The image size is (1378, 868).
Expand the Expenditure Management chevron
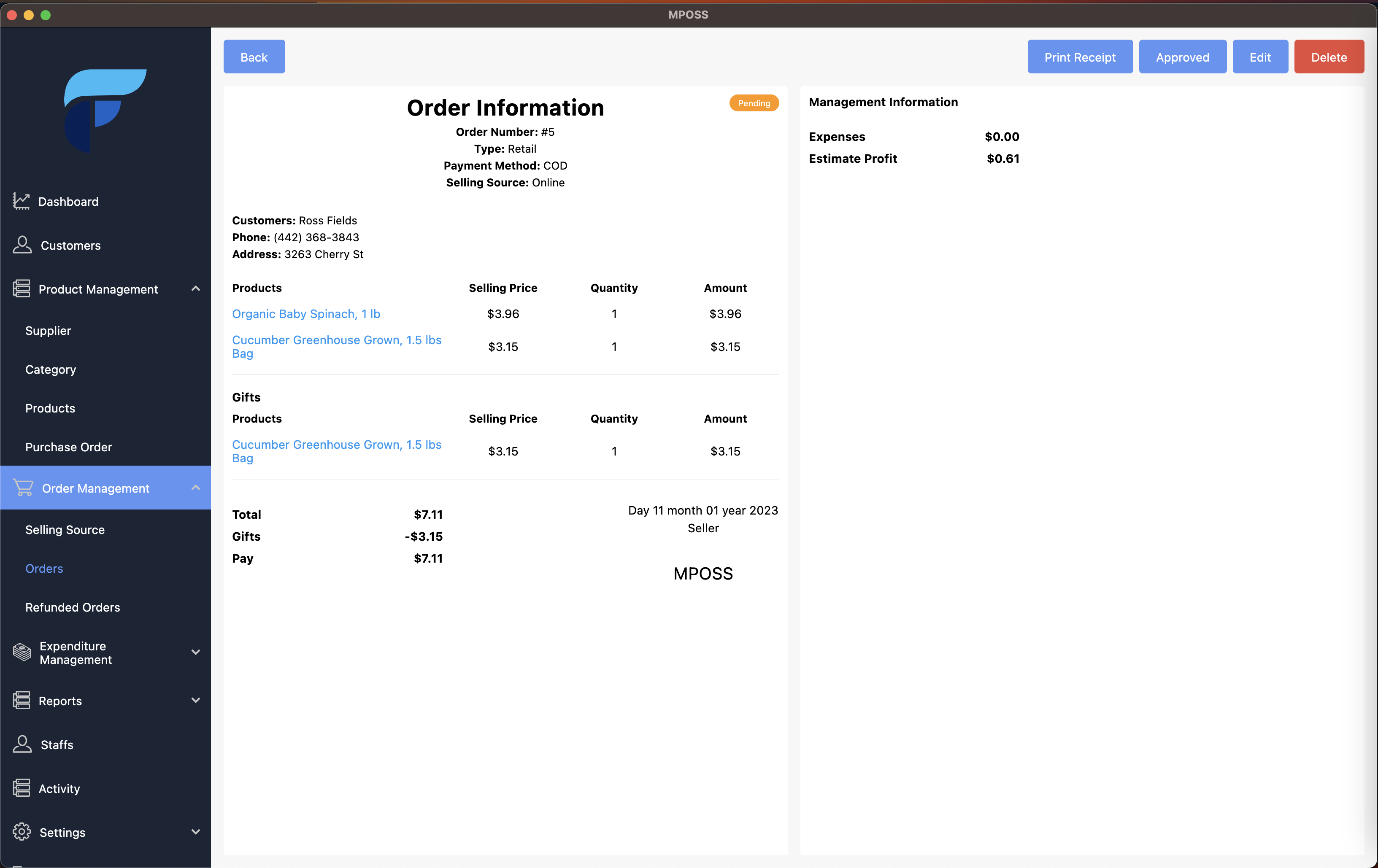pyautogui.click(x=196, y=652)
